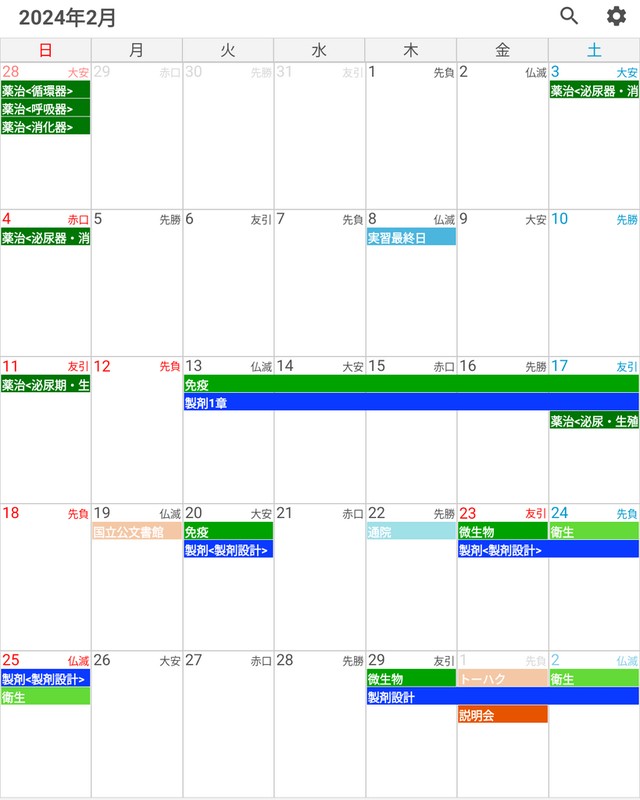Image resolution: width=640 pixels, height=800 pixels.
Task: Select the 金 (Friday) column header
Action: point(503,50)
